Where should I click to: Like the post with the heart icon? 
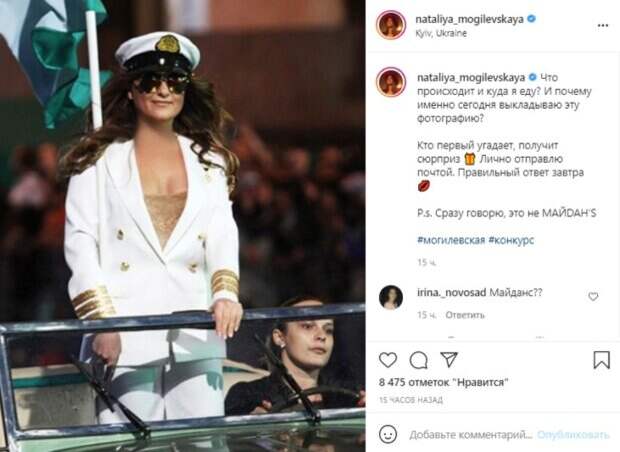(388, 360)
